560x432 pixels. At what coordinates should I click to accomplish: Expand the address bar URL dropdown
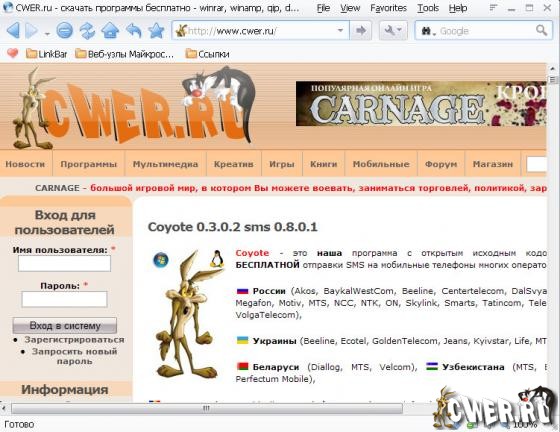click(x=340, y=31)
